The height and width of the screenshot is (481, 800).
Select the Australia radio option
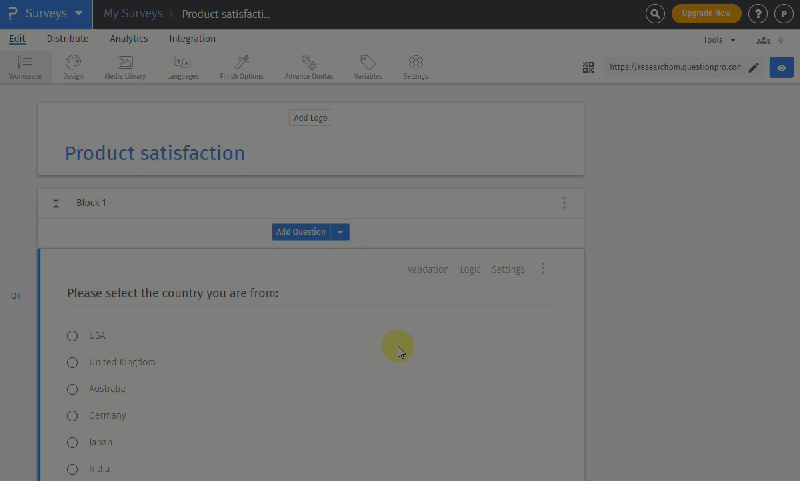pyautogui.click(x=72, y=389)
